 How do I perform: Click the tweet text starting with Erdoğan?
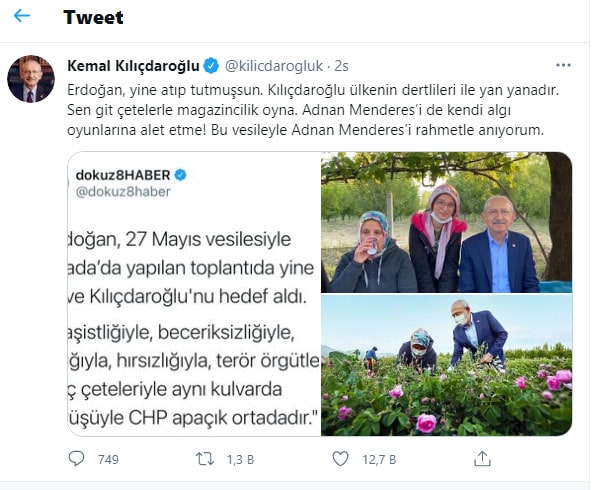313,110
